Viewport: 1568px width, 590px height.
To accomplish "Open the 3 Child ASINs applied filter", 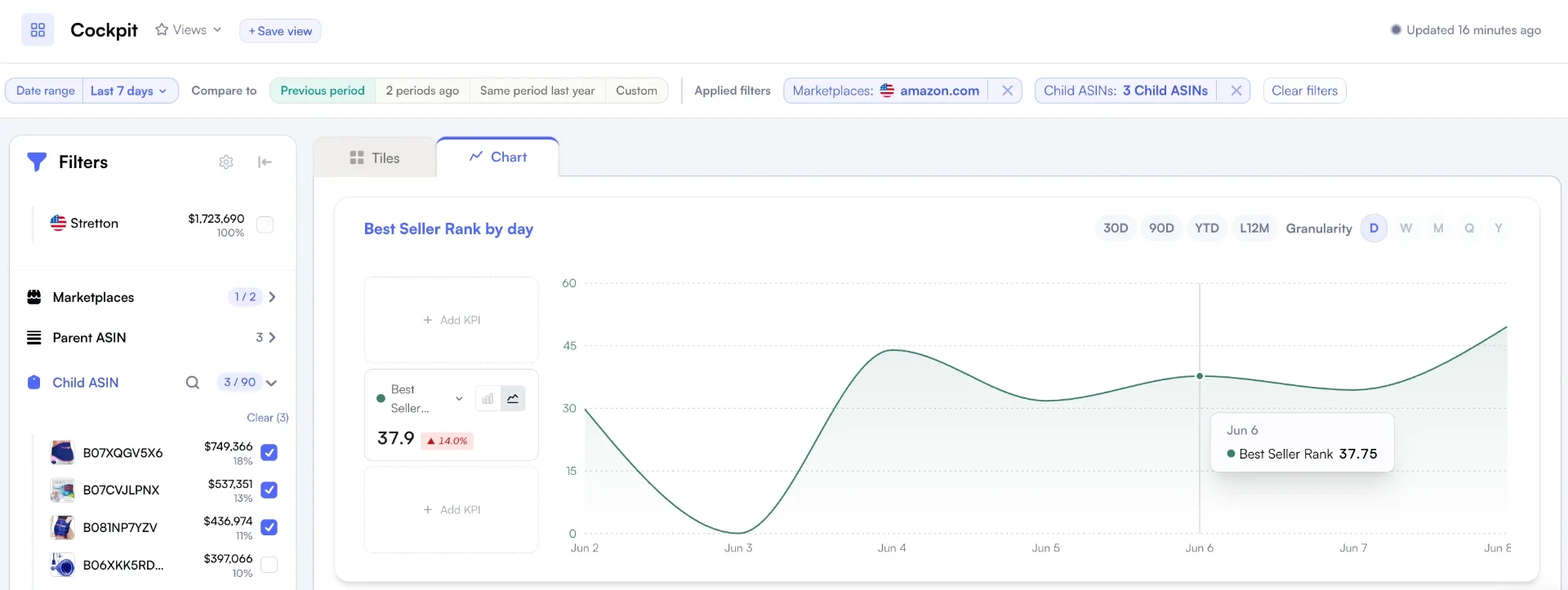I will (x=1125, y=91).
